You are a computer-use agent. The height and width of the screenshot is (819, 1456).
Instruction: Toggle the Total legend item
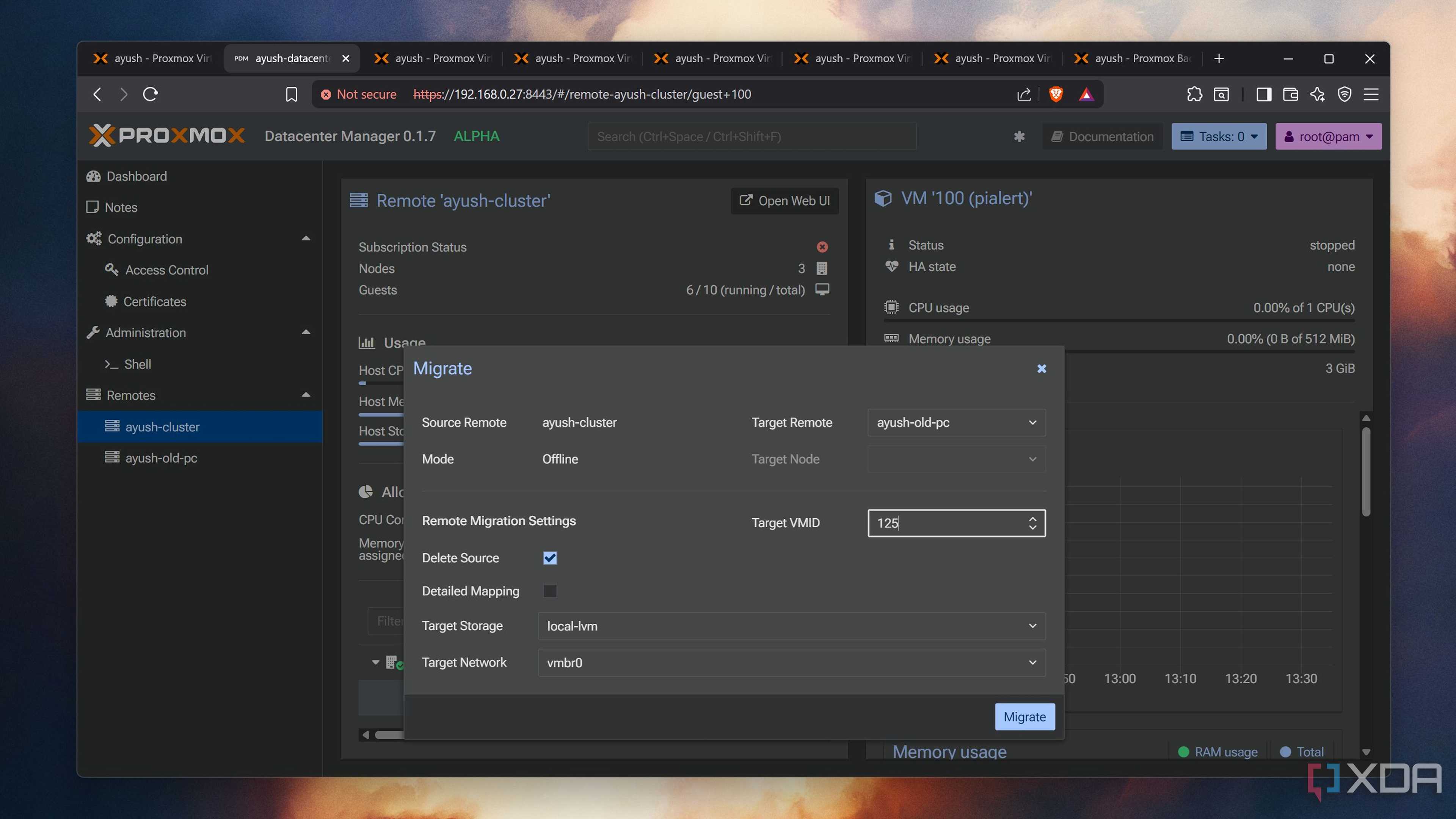click(x=1302, y=752)
